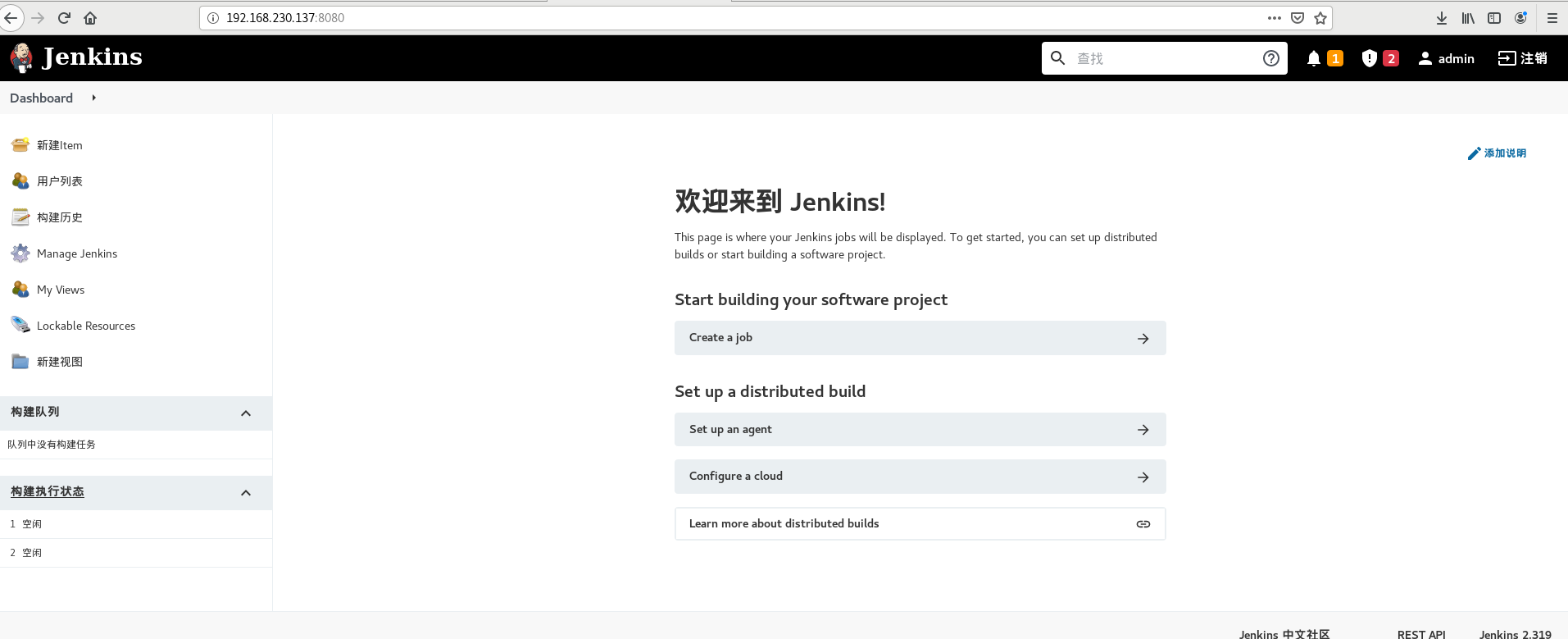Click Create a job button
The height and width of the screenshot is (639, 1568).
coord(920,338)
